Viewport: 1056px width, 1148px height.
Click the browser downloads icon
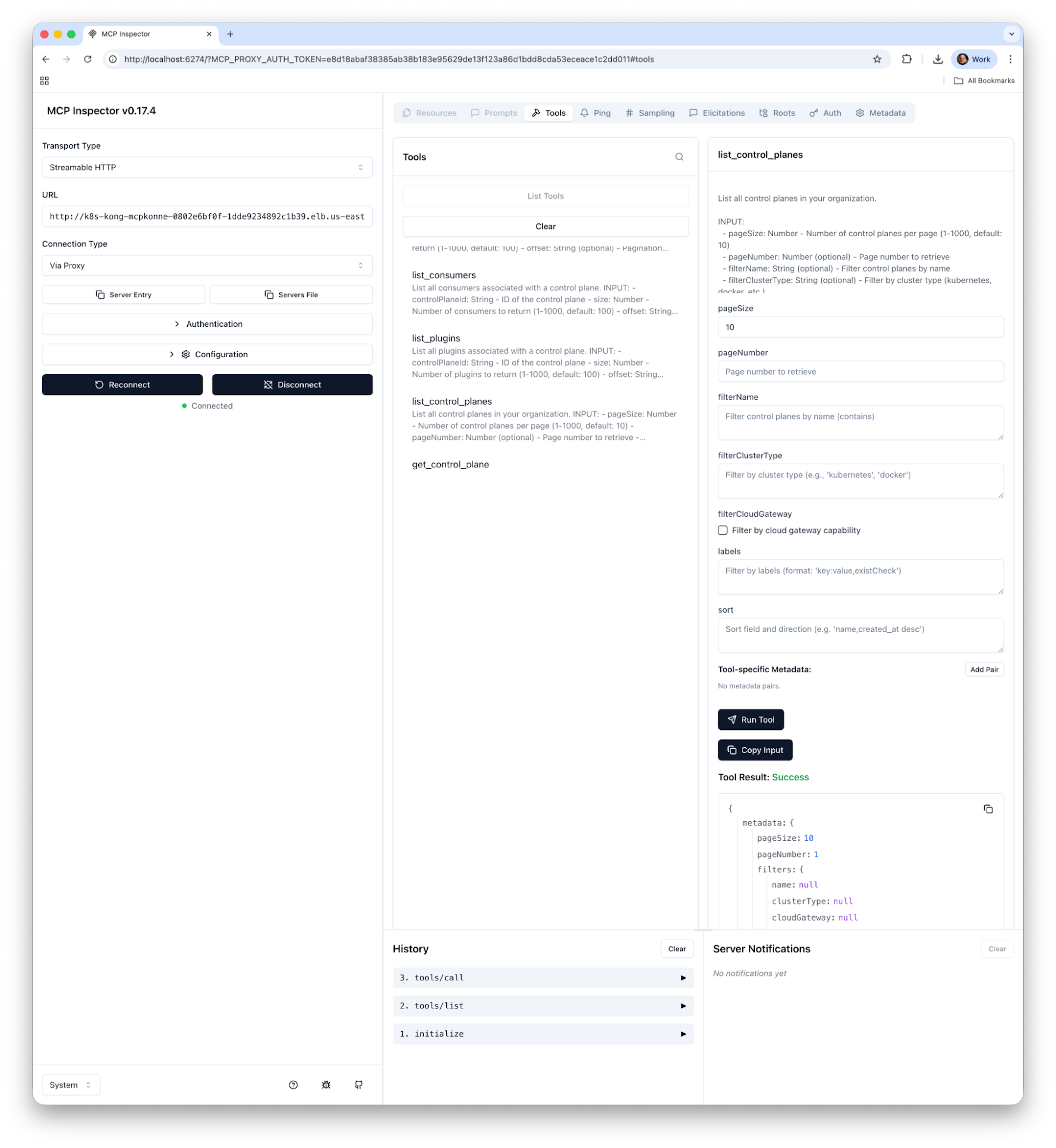(937, 59)
